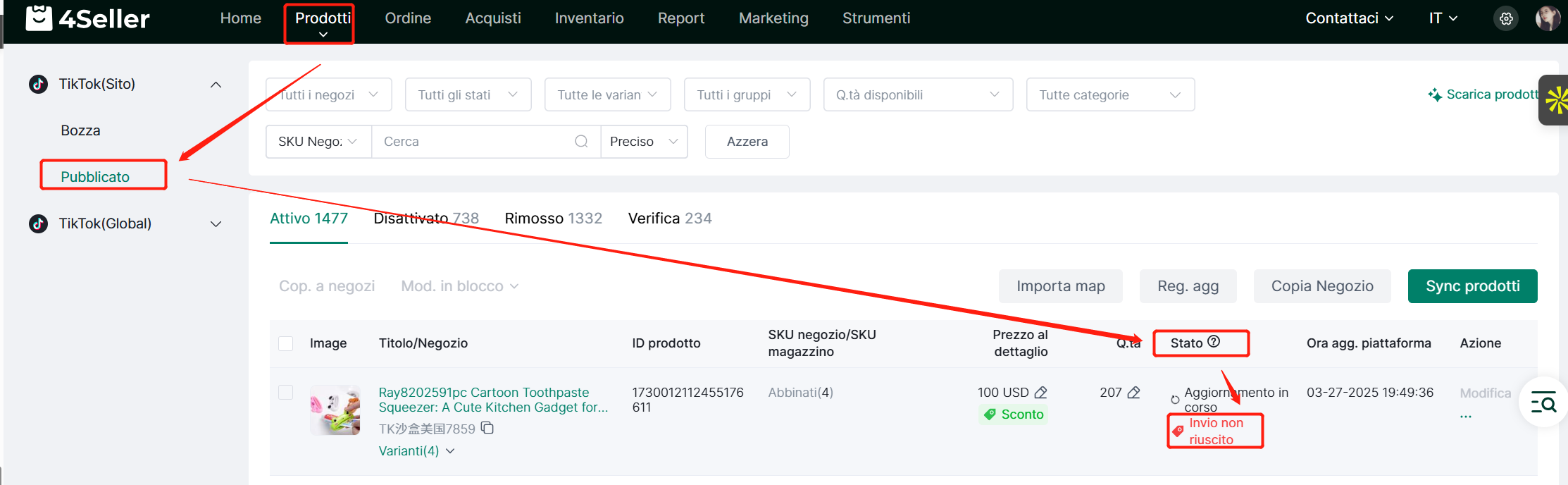The width and height of the screenshot is (1568, 485).
Task: Toggle the select-all checkbox in table header
Action: coord(285,343)
